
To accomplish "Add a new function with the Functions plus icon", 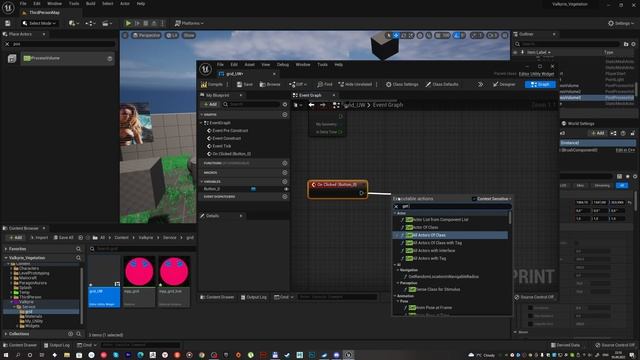I will 285,163.
